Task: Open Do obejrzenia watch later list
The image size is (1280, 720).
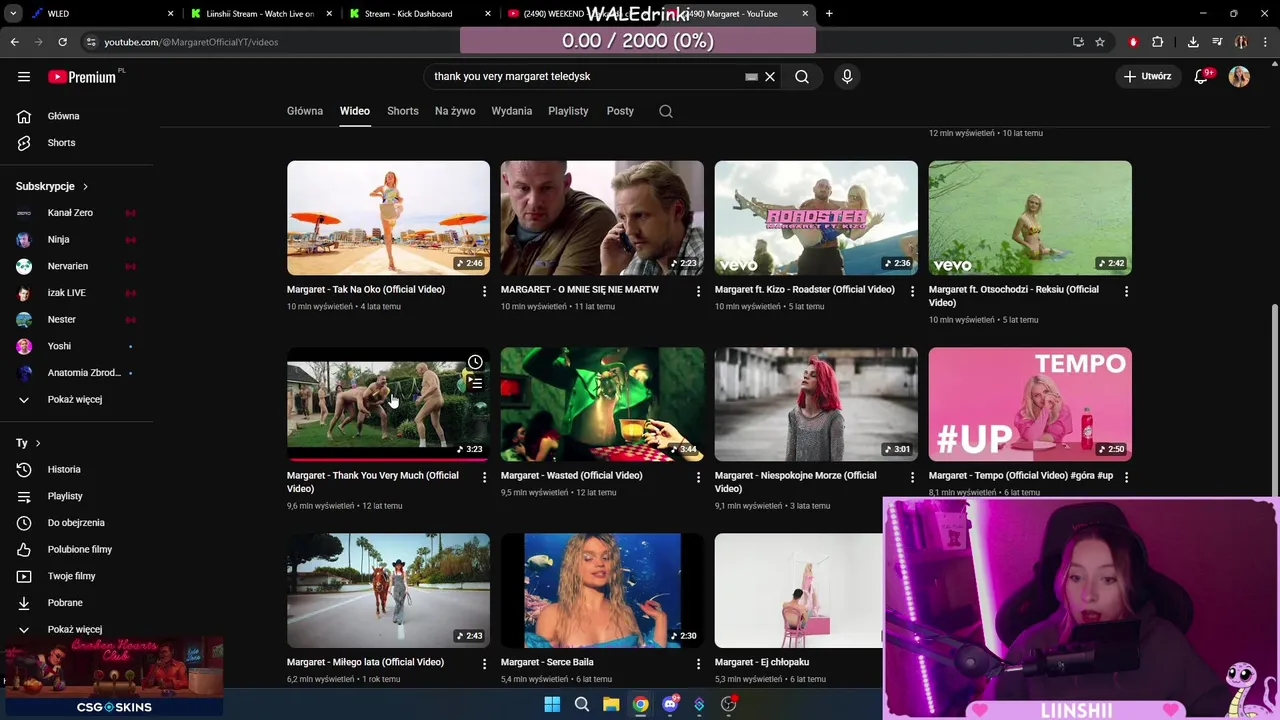Action: point(77,523)
